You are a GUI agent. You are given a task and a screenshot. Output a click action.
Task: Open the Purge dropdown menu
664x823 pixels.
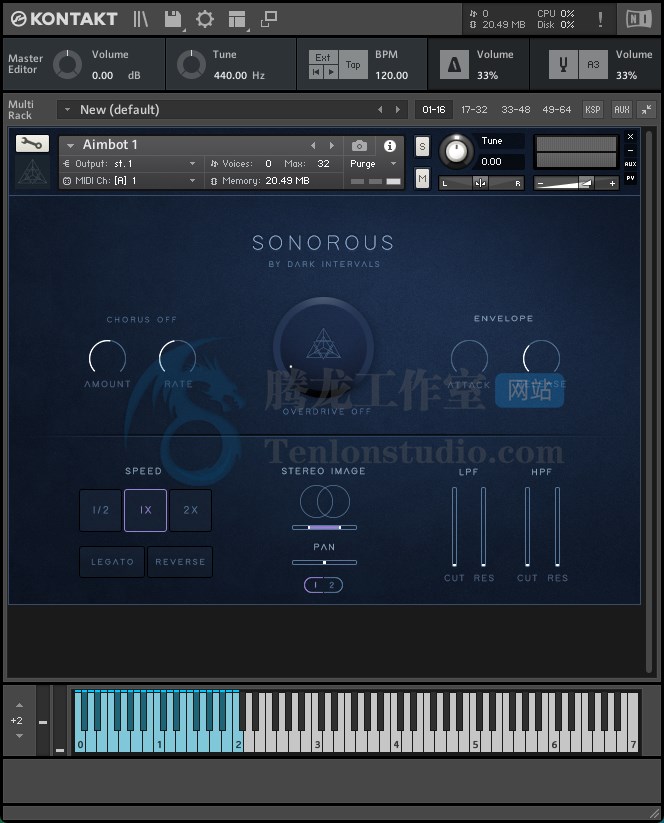coord(373,164)
